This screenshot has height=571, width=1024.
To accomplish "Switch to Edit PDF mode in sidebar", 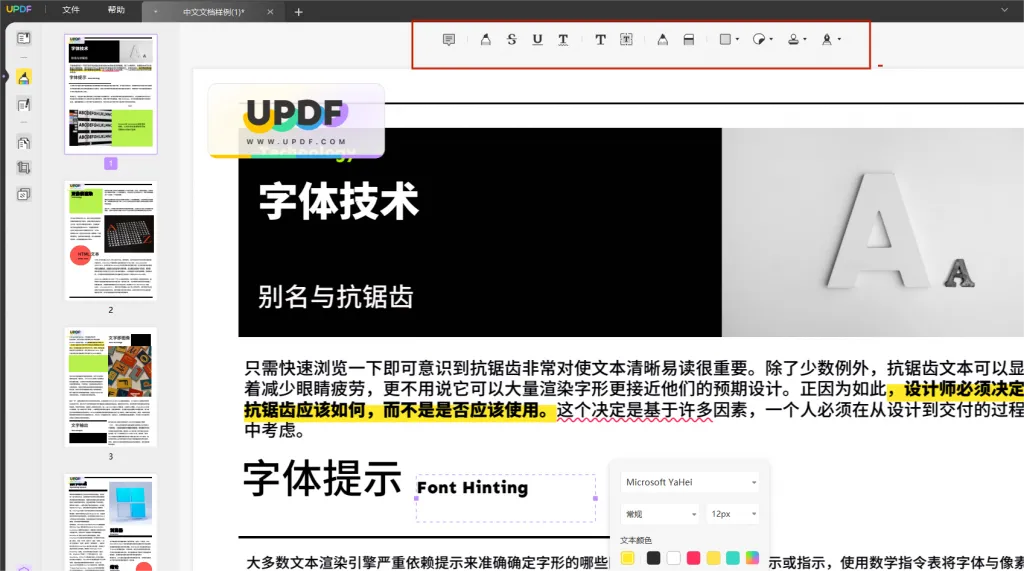I will click(24, 105).
